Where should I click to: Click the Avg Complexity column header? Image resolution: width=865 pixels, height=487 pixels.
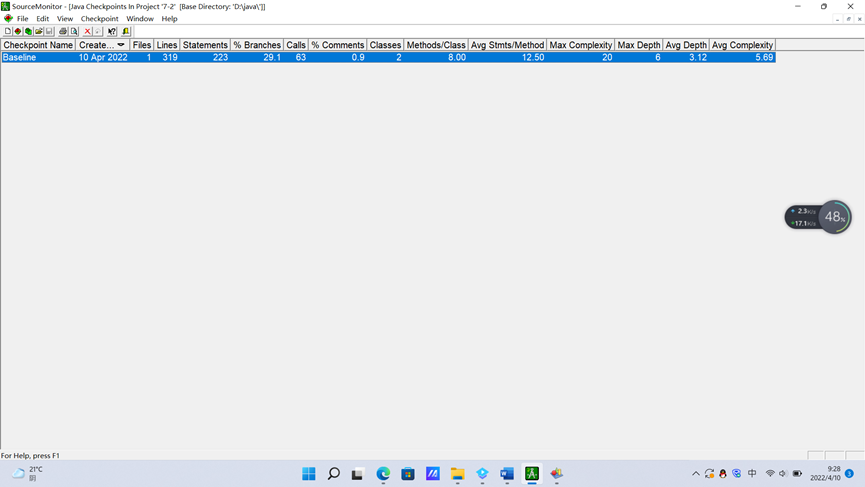click(x=743, y=45)
